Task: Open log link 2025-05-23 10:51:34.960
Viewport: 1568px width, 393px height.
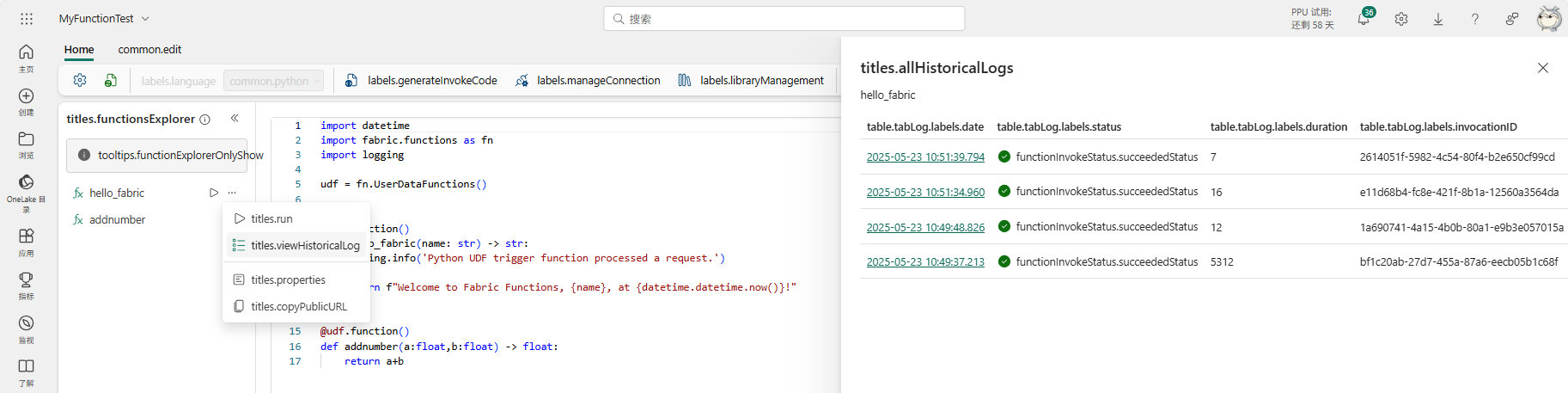Action: pos(925,192)
